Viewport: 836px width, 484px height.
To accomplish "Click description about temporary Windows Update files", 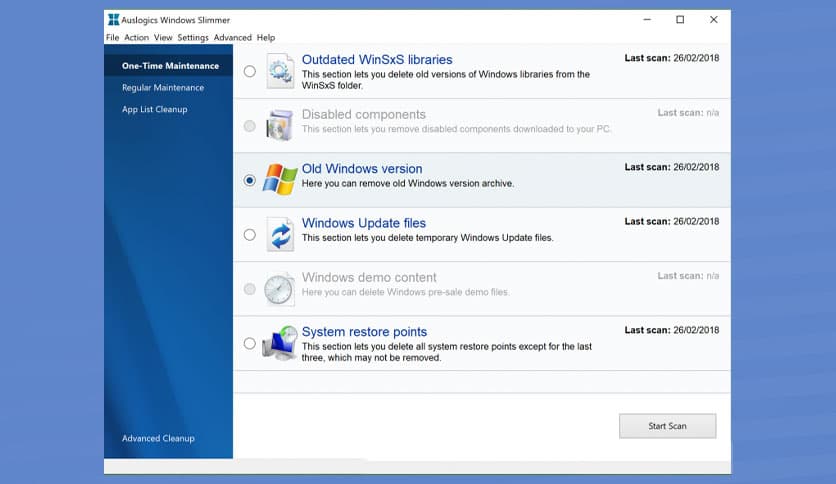I will (x=428, y=238).
